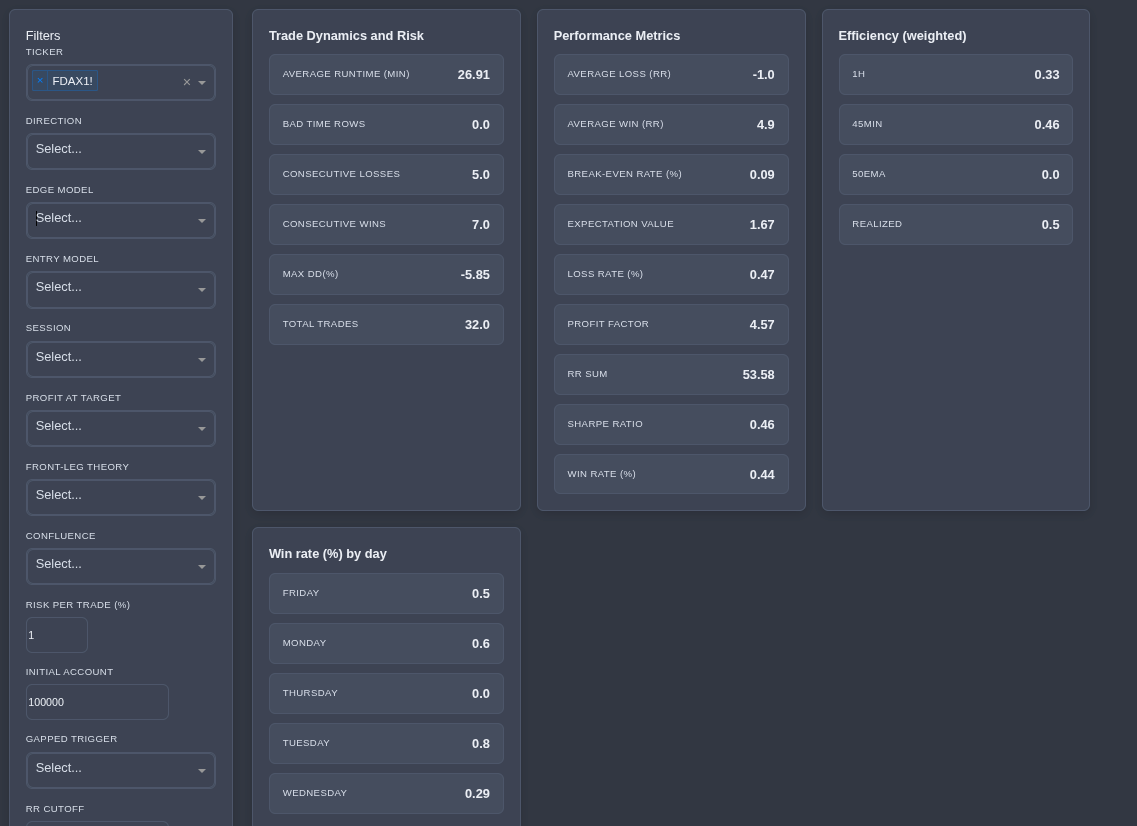Image resolution: width=1137 pixels, height=826 pixels.
Task: Click the Efficiency (weighted) header
Action: pos(902,35)
